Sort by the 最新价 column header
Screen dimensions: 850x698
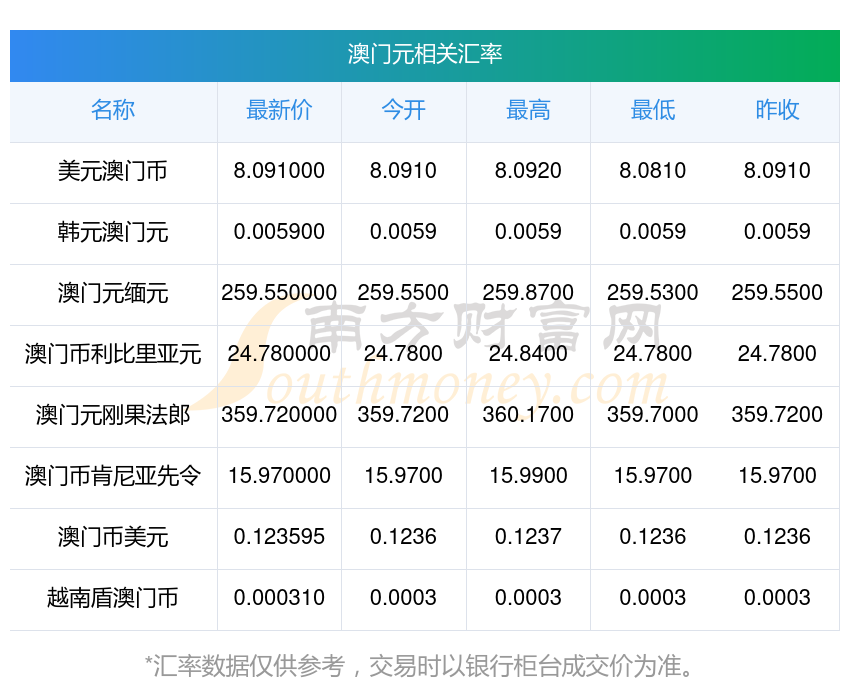(279, 111)
